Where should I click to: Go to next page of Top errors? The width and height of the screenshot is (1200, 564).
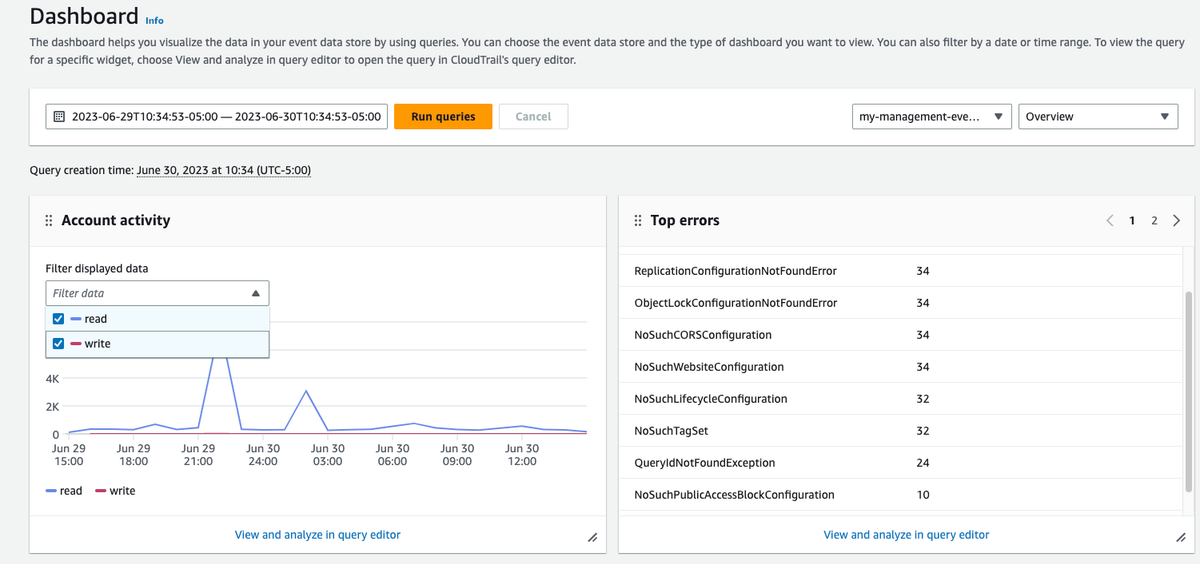tap(1176, 220)
